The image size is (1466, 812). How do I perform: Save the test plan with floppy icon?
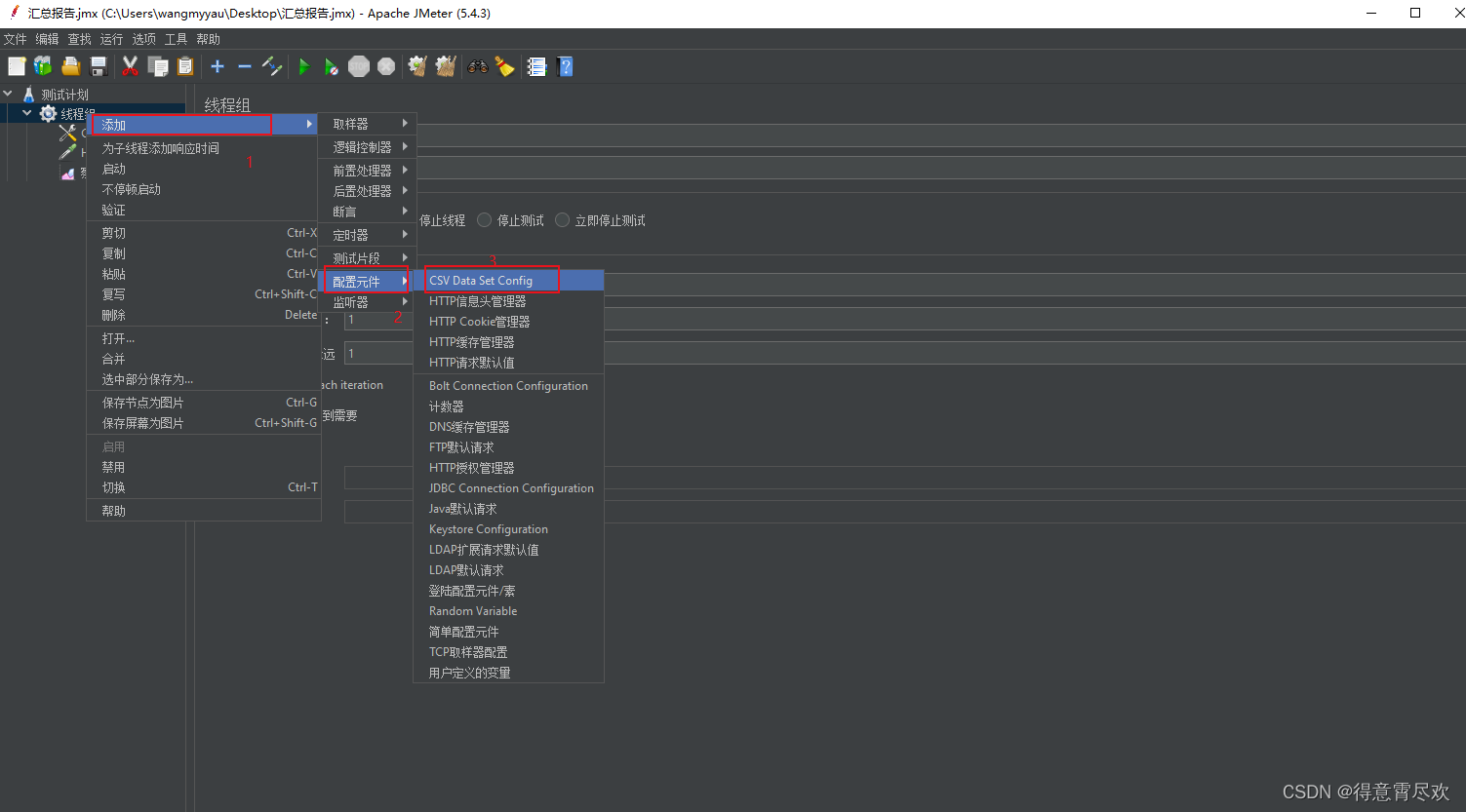[98, 66]
